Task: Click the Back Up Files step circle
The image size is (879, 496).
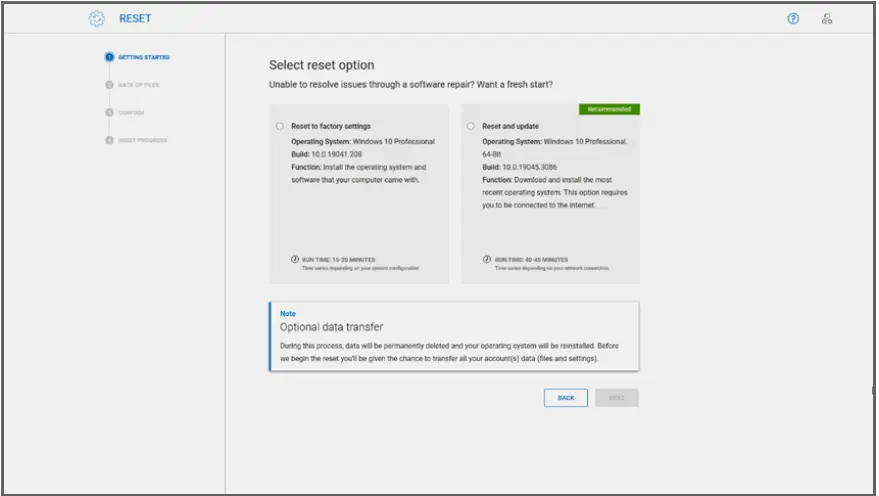Action: click(109, 85)
